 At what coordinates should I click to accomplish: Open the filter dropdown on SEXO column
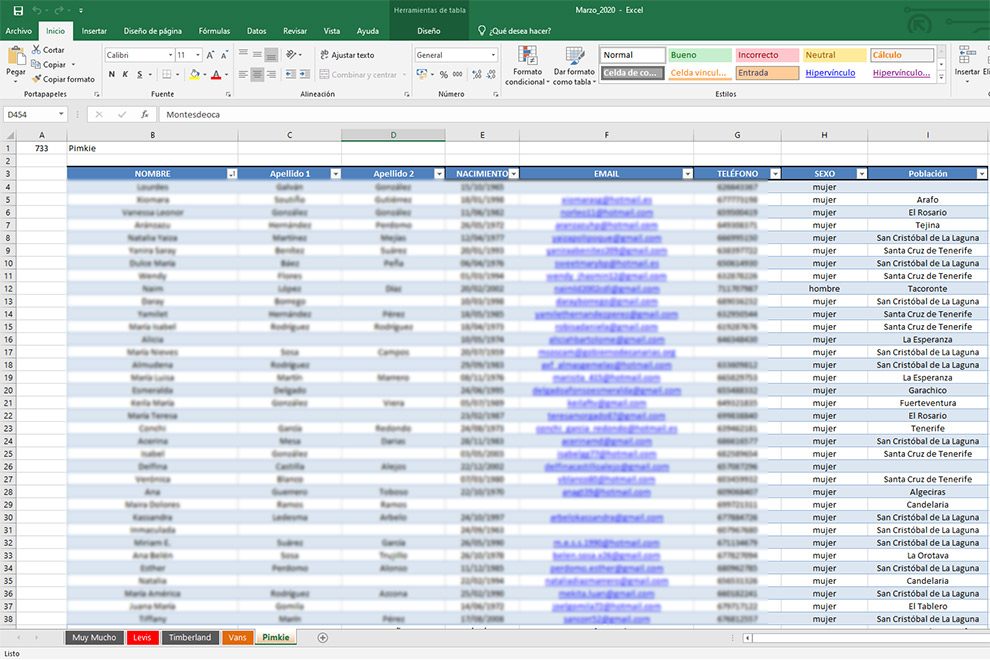[861, 172]
